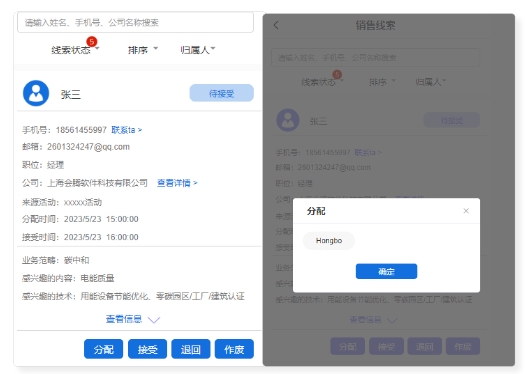Click 确定 button in the 分配 dialog
This screenshot has height=374, width=525.
pos(386,271)
